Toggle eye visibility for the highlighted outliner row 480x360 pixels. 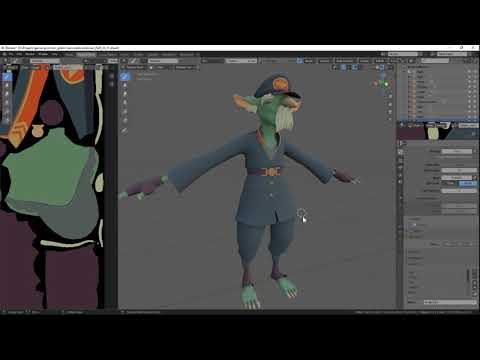pos(469,118)
